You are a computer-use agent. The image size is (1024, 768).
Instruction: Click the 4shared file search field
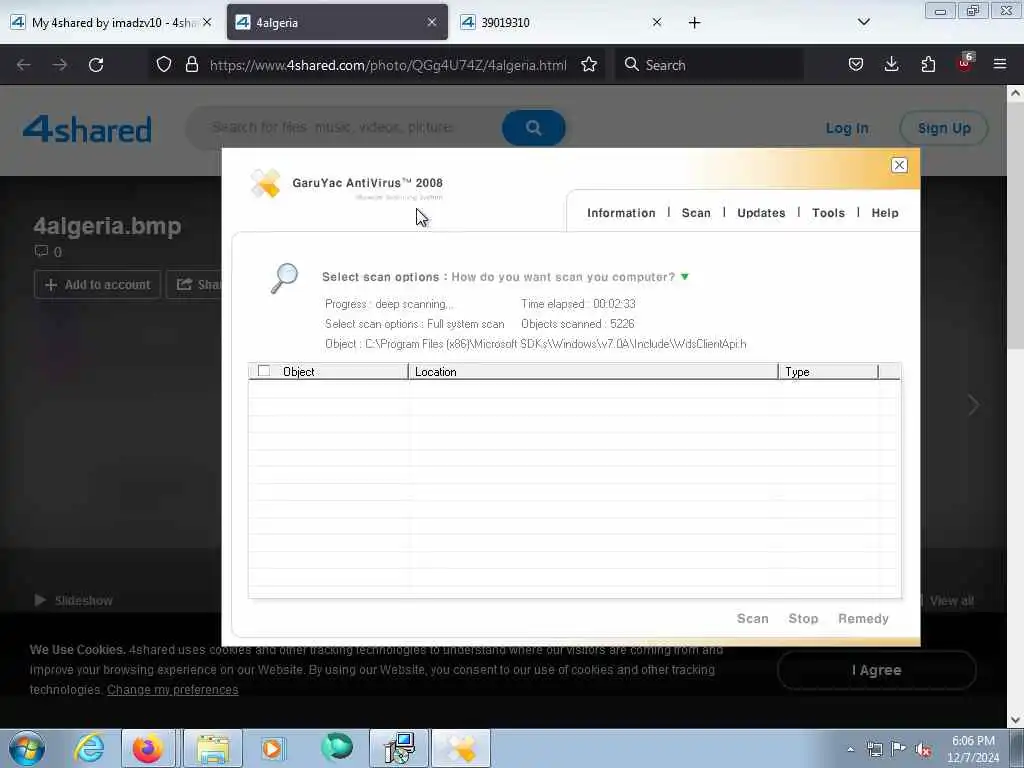[346, 127]
